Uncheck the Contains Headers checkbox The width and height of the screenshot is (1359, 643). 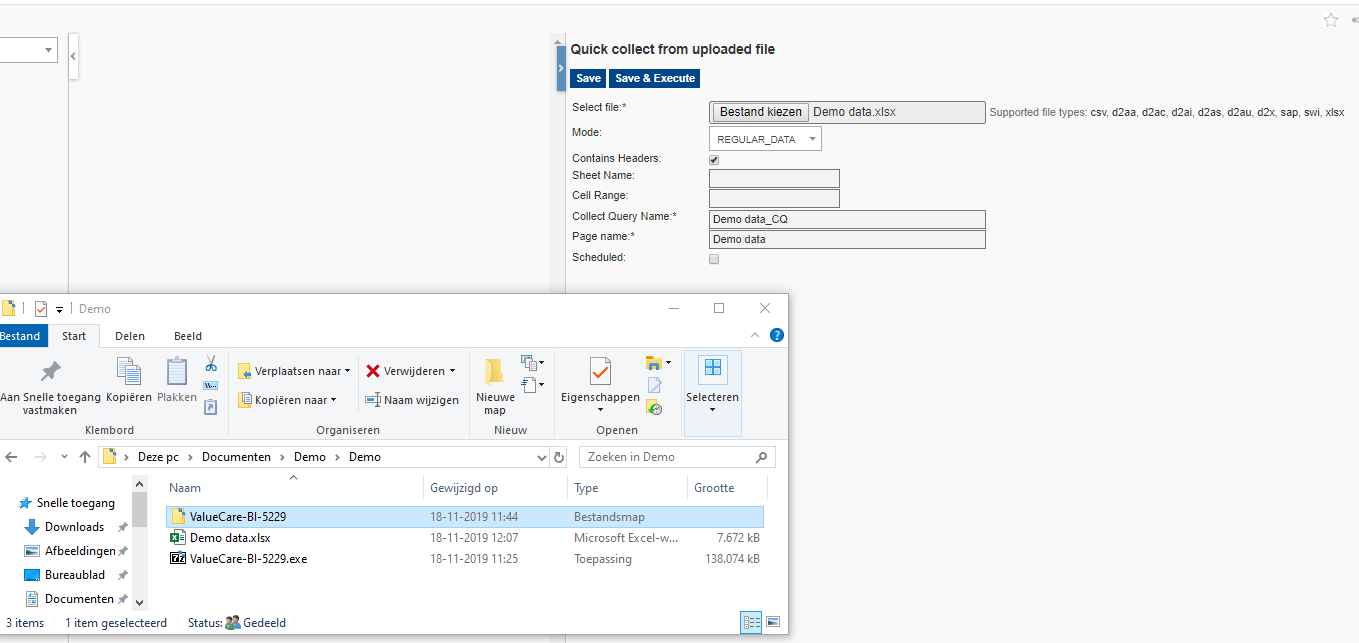(x=714, y=159)
